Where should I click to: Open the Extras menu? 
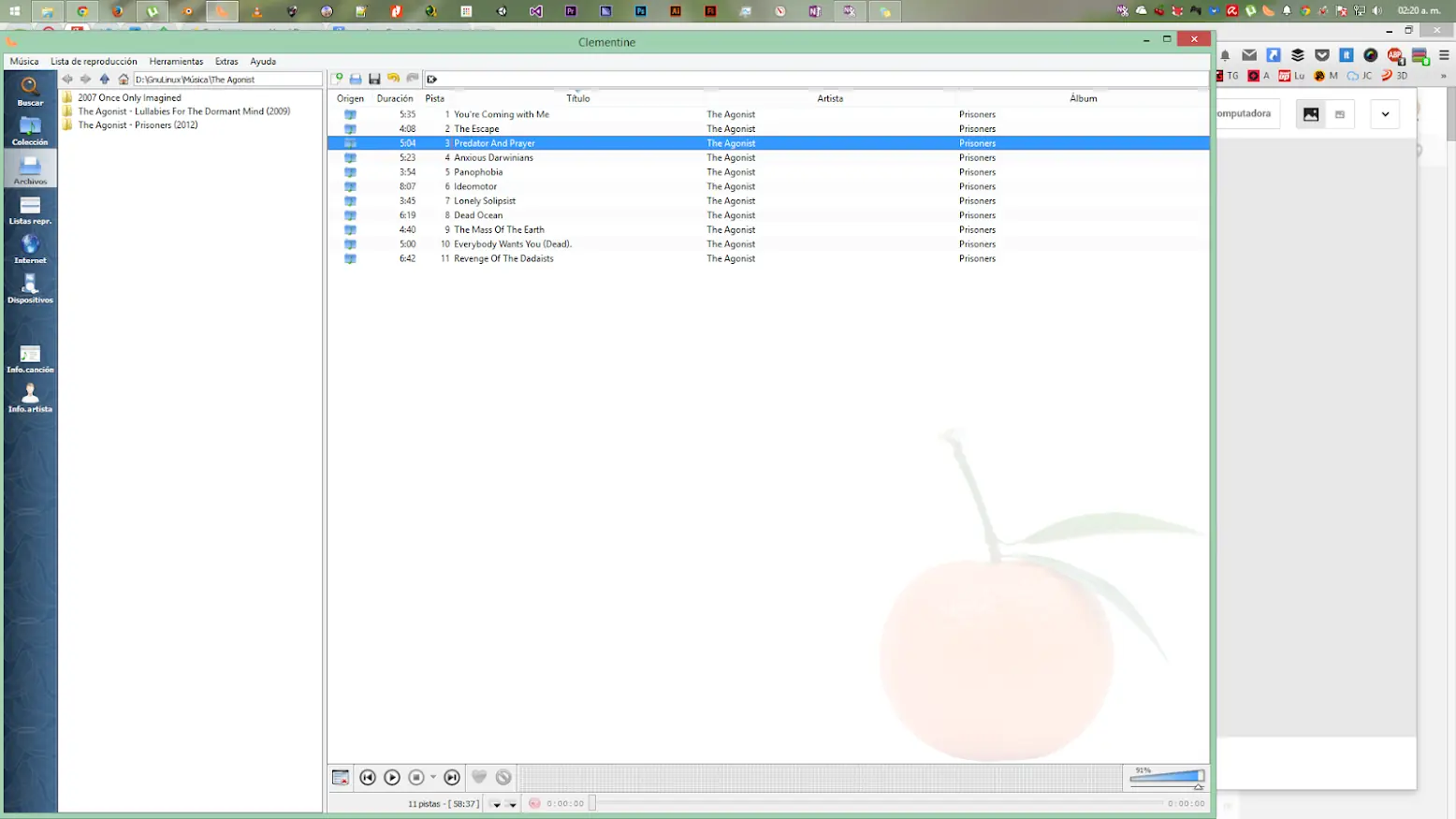click(x=226, y=61)
